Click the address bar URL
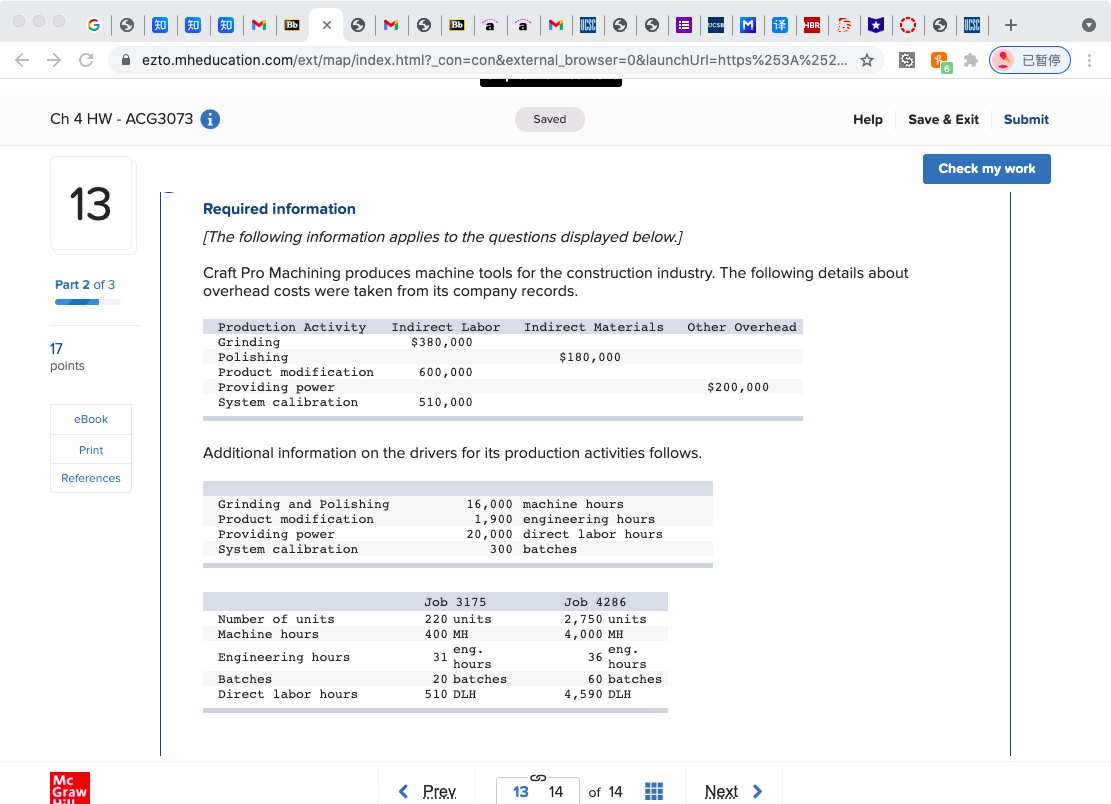The image size is (1111, 804). (x=494, y=60)
